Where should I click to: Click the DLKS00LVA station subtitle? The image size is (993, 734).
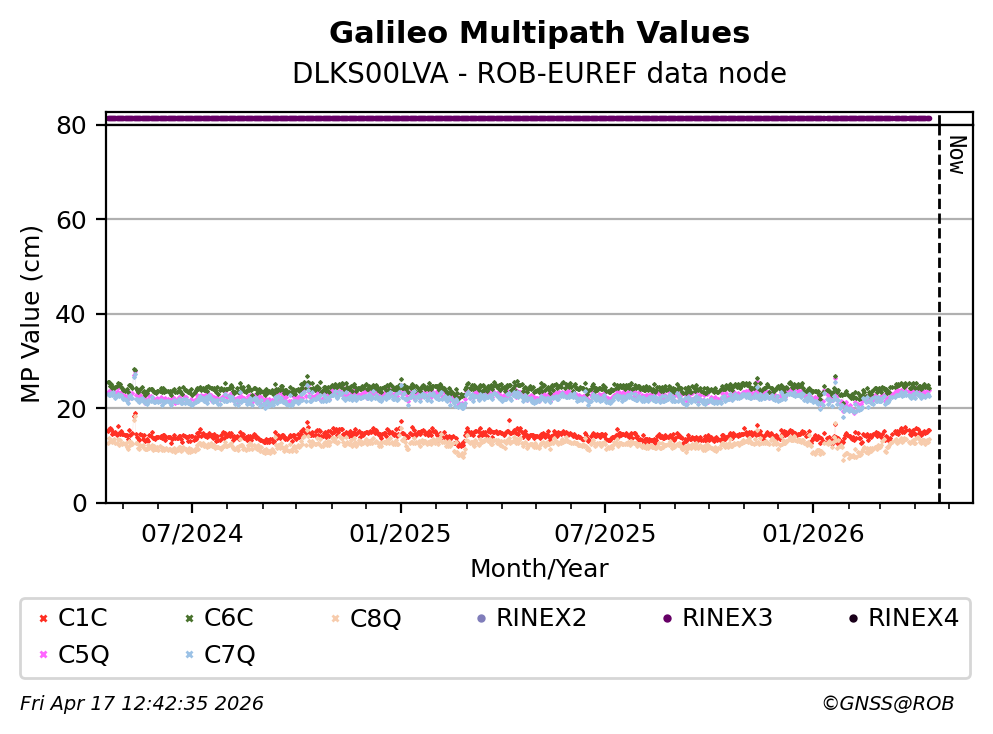click(539, 74)
